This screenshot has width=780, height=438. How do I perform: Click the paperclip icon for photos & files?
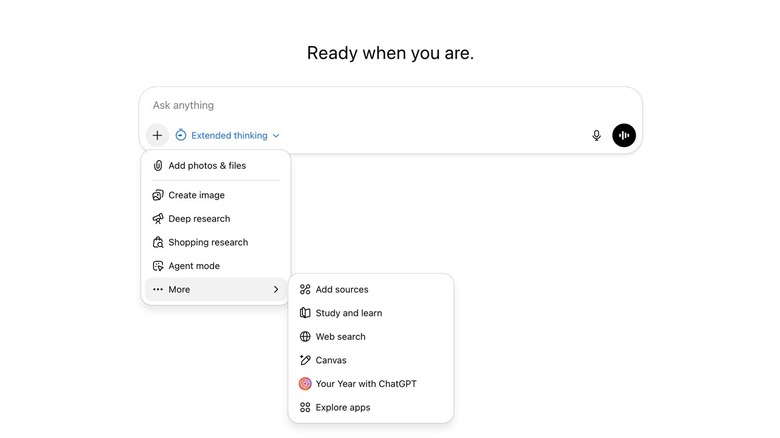[x=158, y=166]
